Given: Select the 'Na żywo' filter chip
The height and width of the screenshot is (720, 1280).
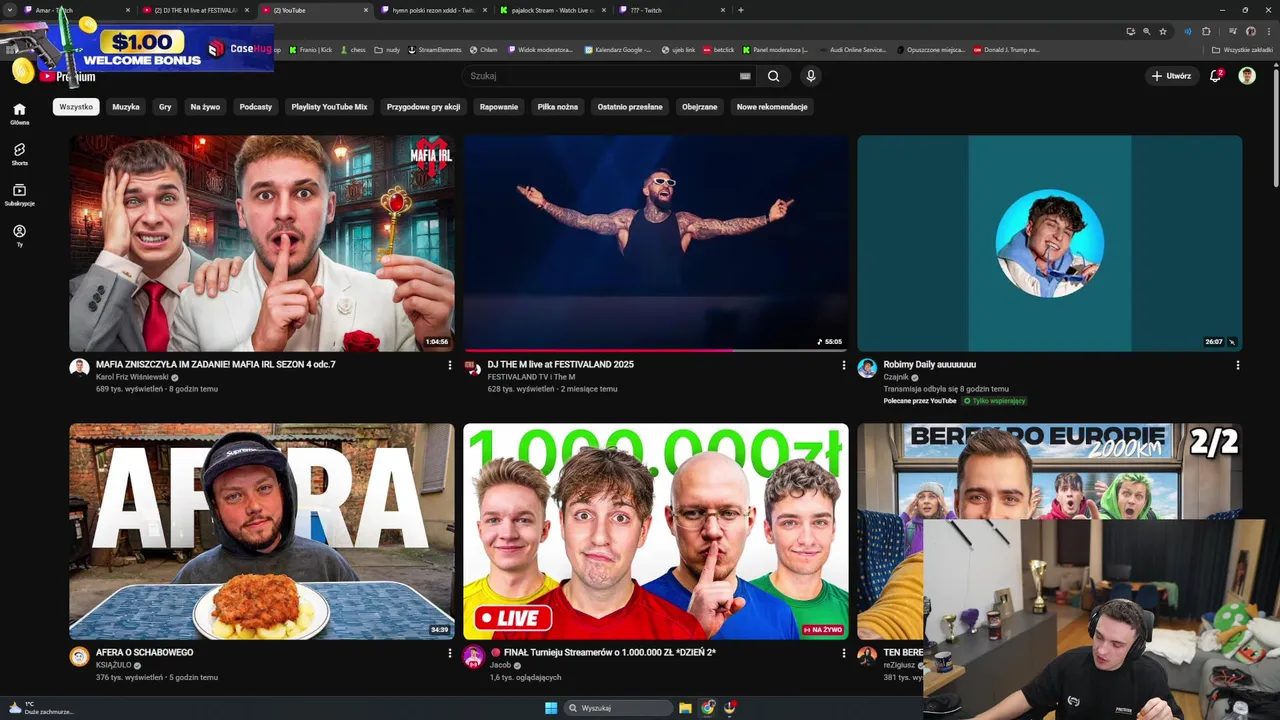Looking at the screenshot, I should (205, 107).
